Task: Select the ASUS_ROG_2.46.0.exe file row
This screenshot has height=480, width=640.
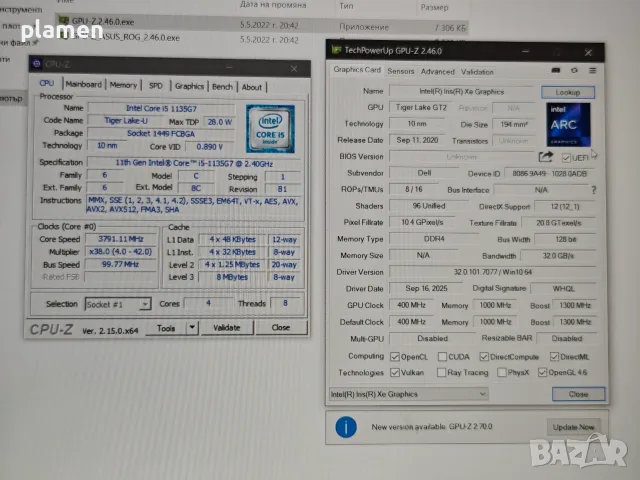Action: pyautogui.click(x=262, y=39)
